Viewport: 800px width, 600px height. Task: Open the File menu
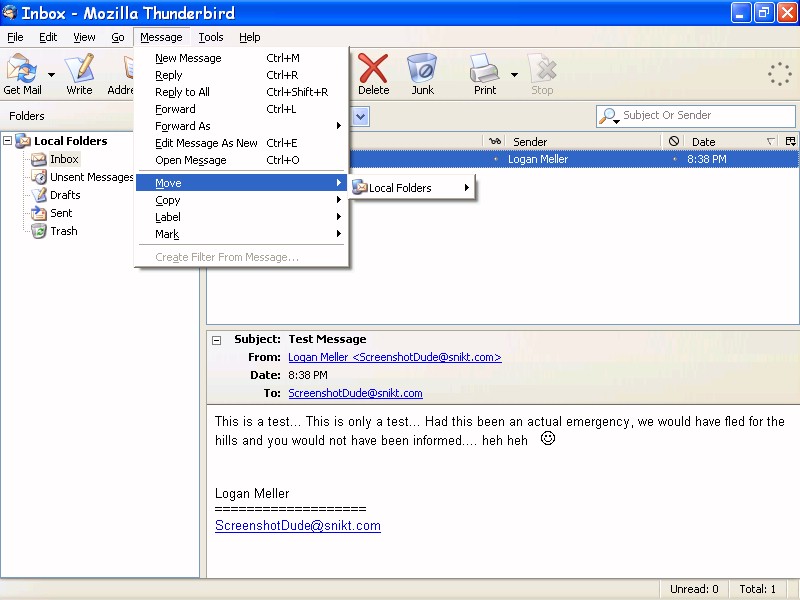15,37
